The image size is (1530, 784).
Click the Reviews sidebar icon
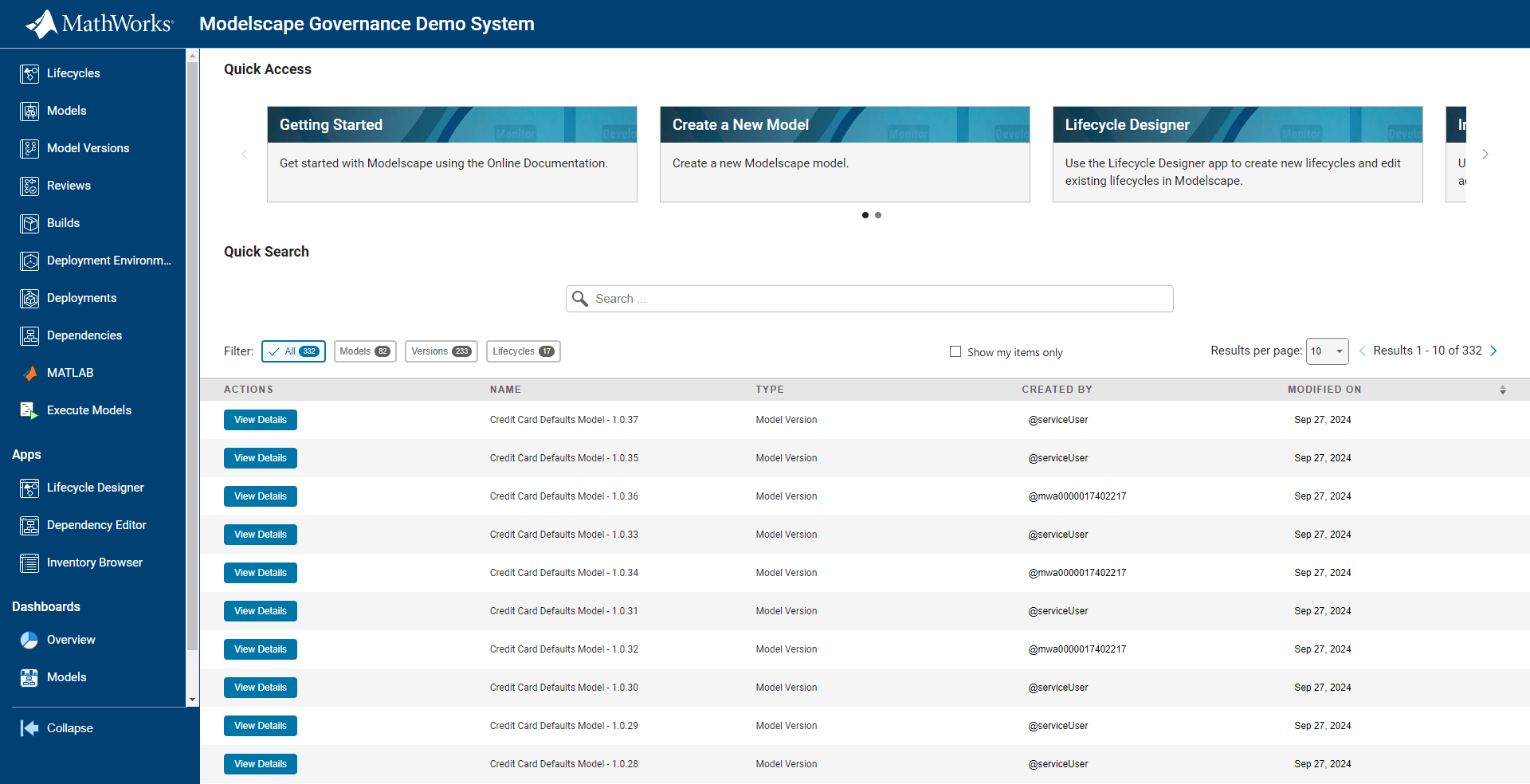tap(29, 186)
